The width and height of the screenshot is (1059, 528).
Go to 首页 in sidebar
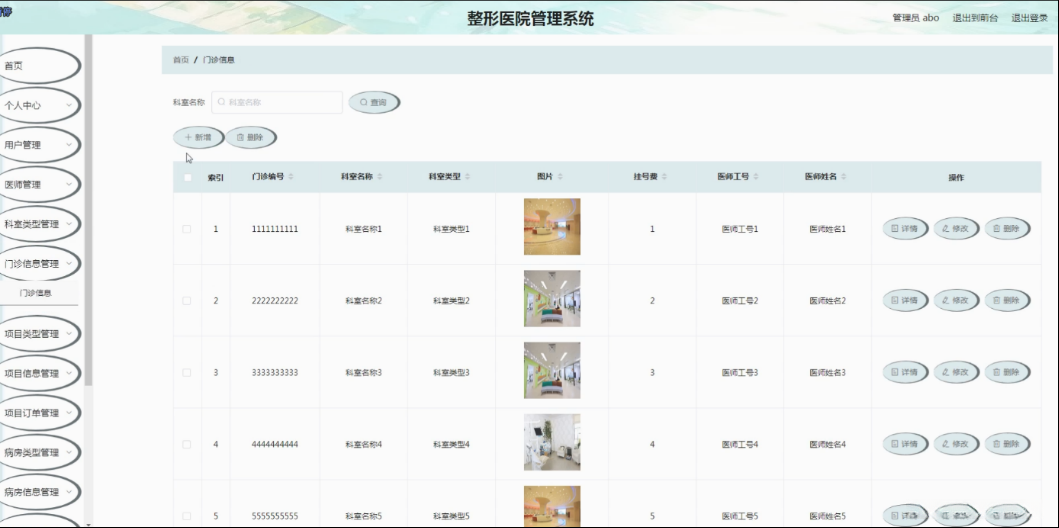click(x=39, y=65)
